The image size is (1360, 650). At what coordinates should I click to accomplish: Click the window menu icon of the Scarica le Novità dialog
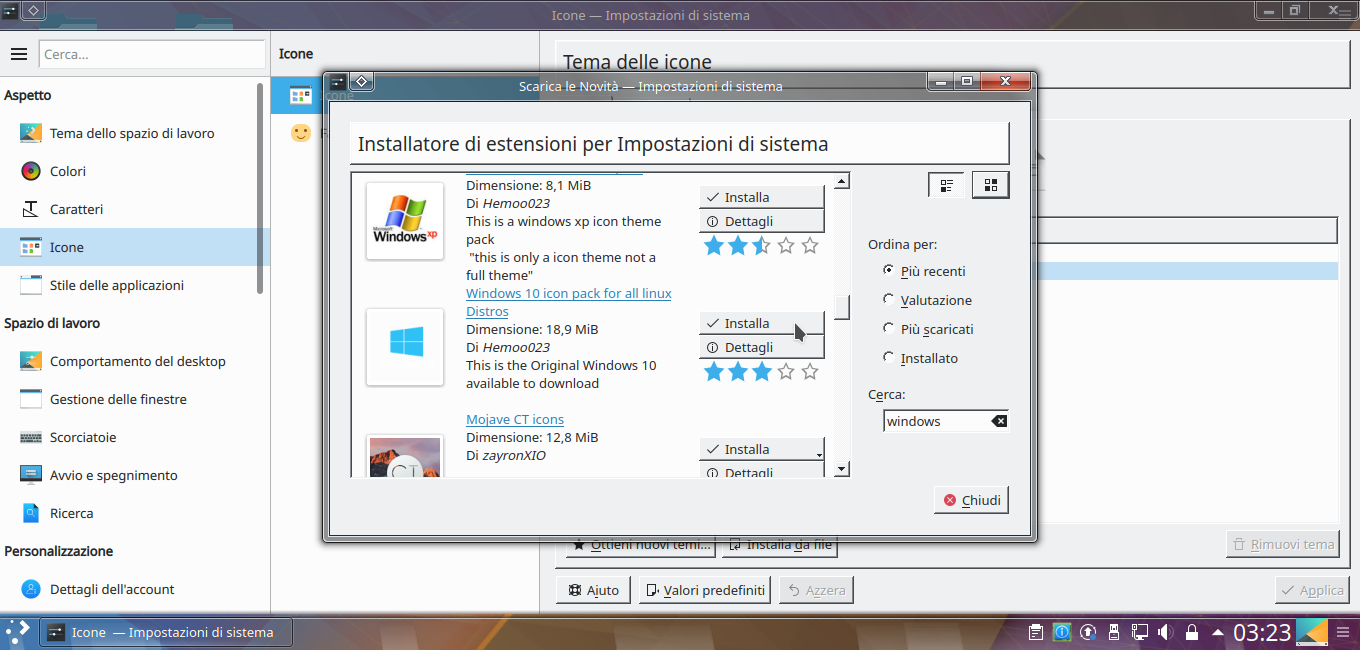pos(338,82)
